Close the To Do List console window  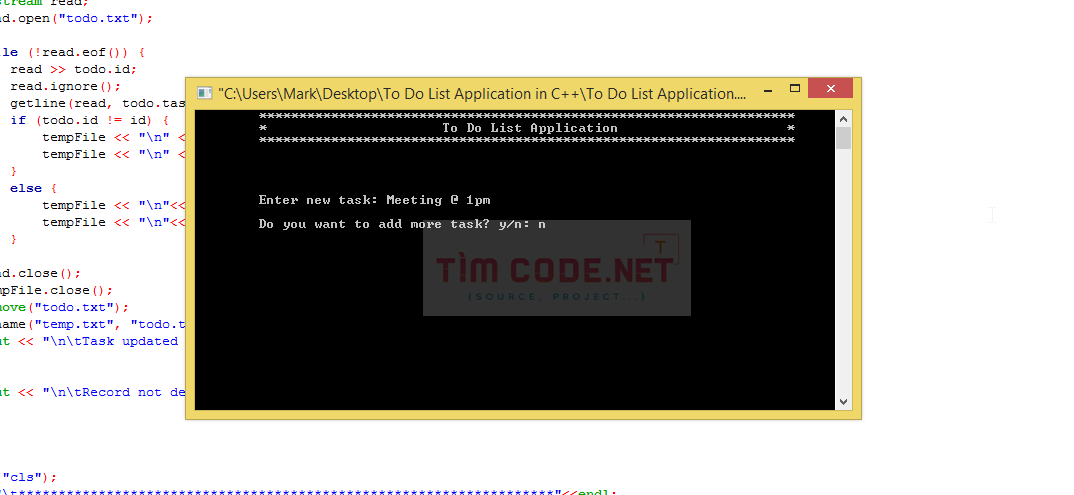click(x=830, y=88)
